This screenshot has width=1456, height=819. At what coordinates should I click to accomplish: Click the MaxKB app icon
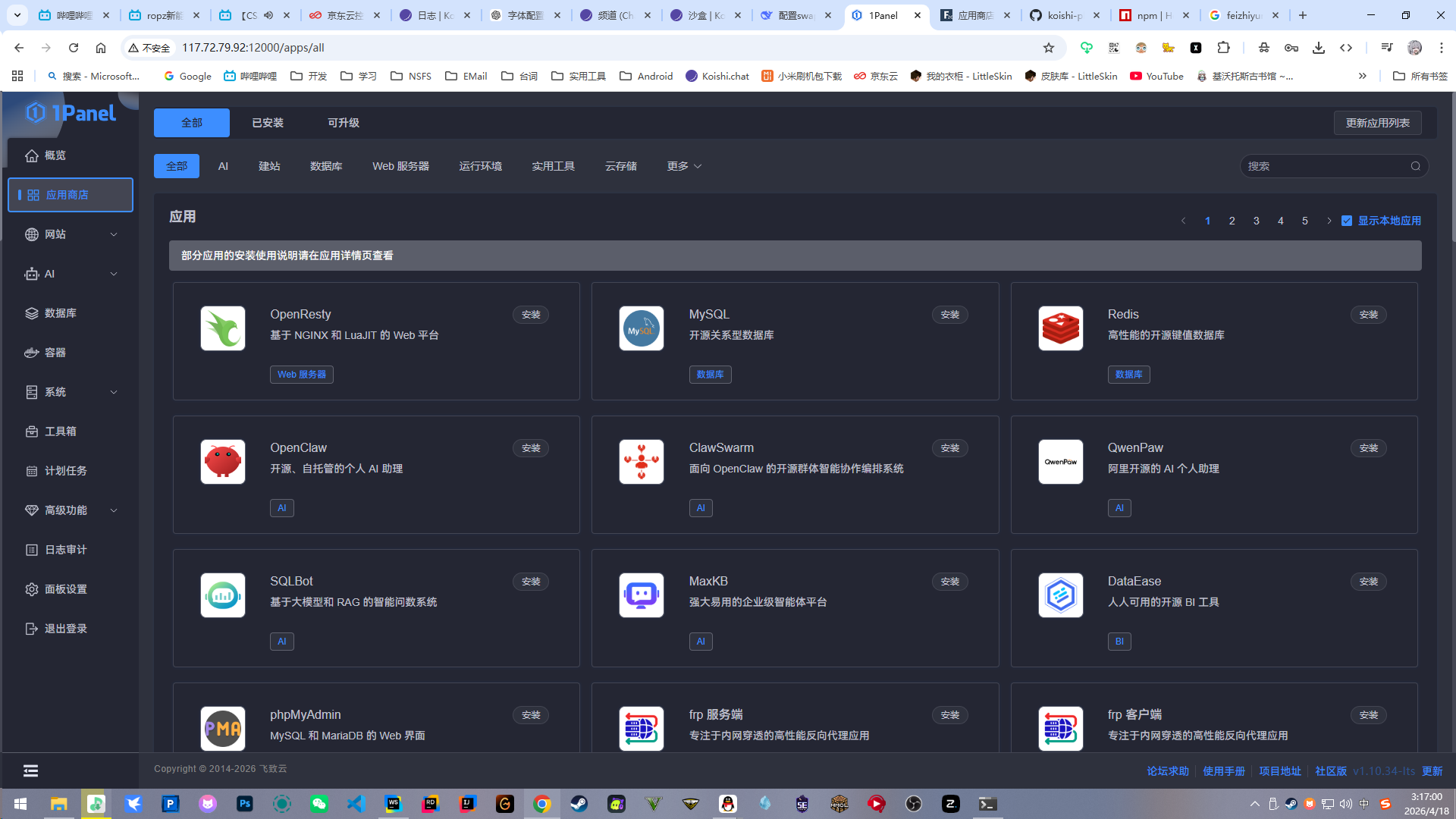tap(641, 595)
